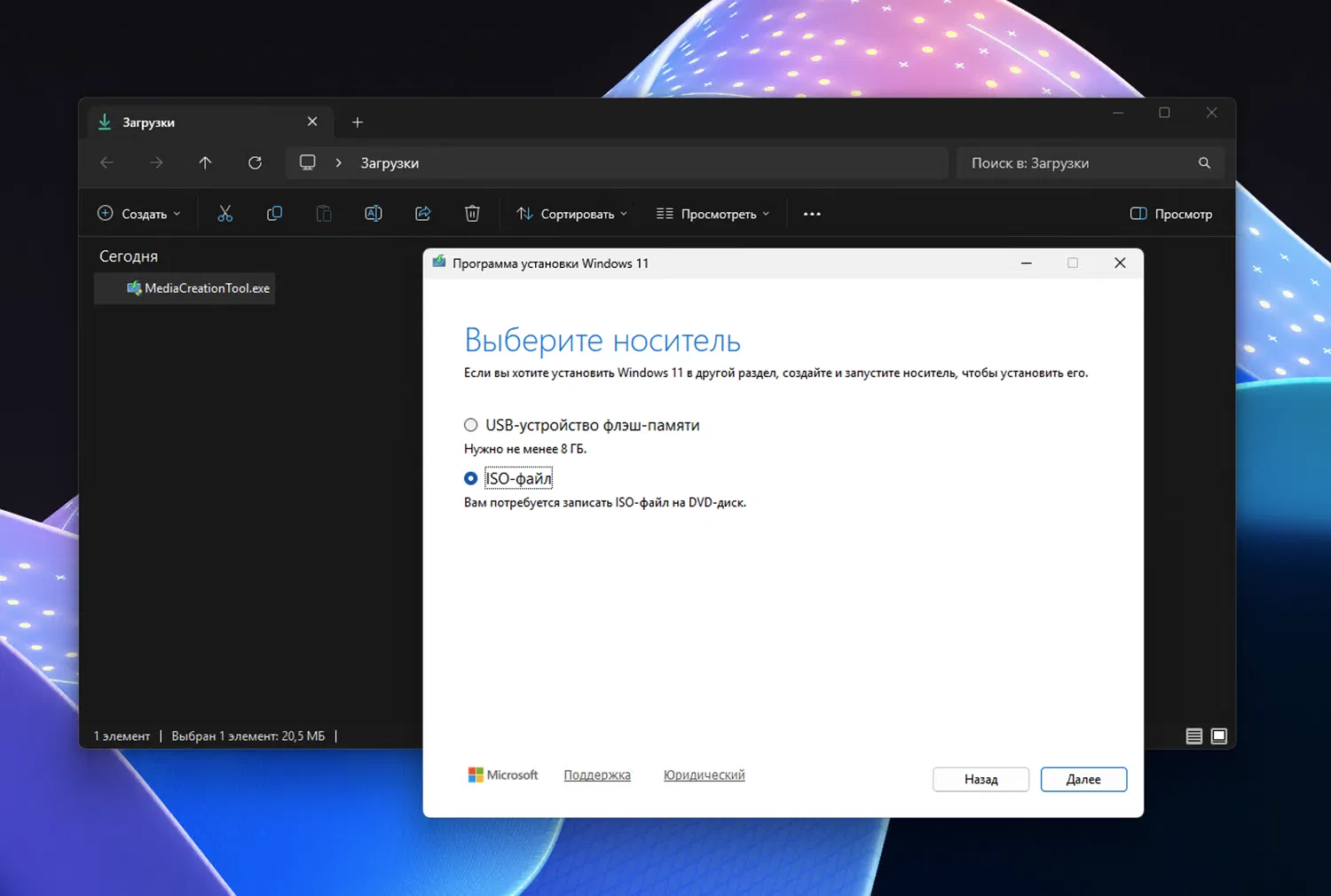Click the Cut scissors icon
1331x896 pixels.
point(224,214)
